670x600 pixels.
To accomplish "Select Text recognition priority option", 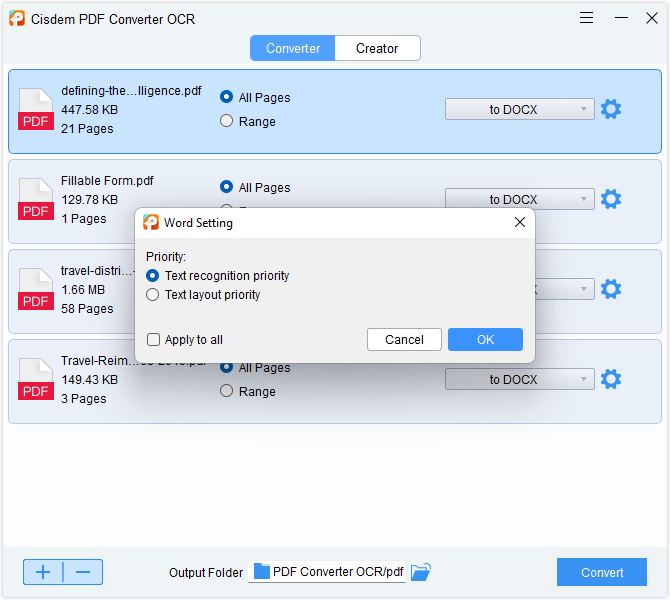I will [x=217, y=276].
